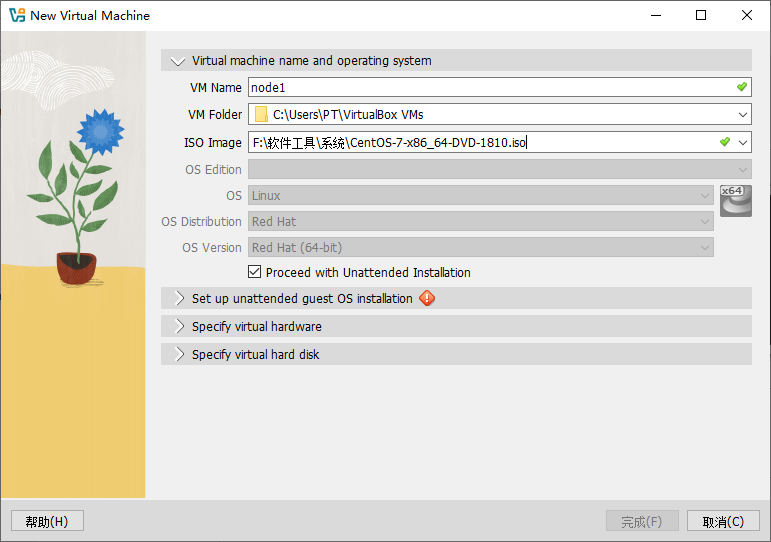771x542 pixels.
Task: Open the OS Edition dropdown
Action: pyautogui.click(x=500, y=169)
